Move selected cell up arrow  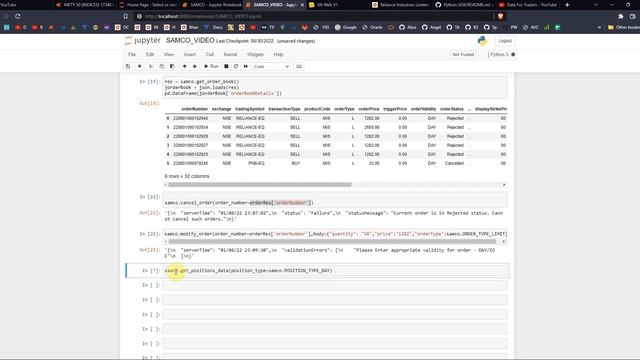pyautogui.click(x=184, y=67)
